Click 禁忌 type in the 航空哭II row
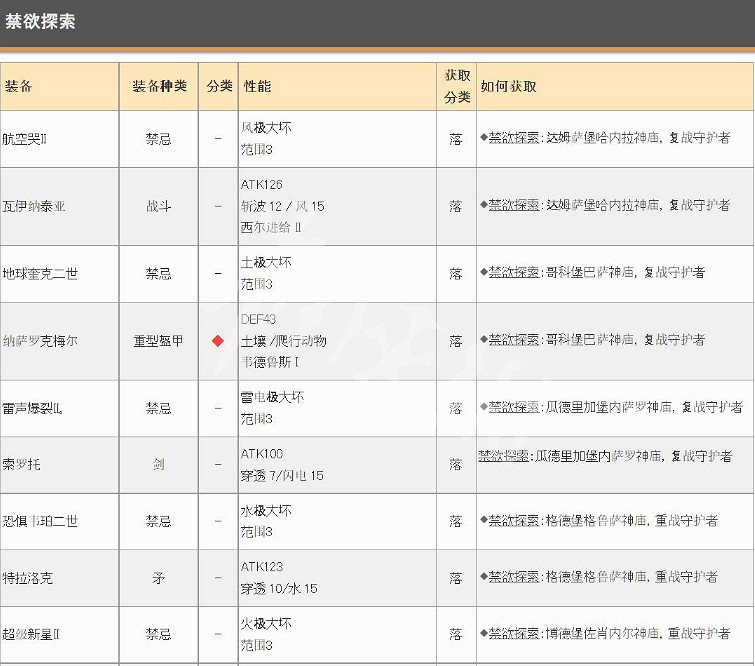Image resolution: width=755 pixels, height=666 pixels. click(158, 139)
